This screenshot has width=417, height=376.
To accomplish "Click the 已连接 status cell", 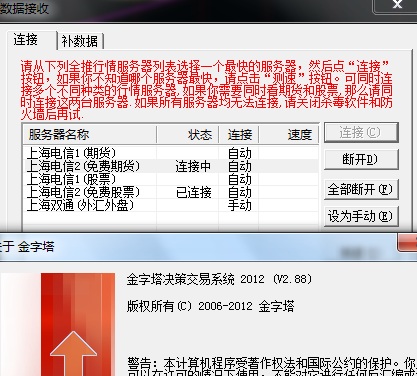I will coord(194,192).
